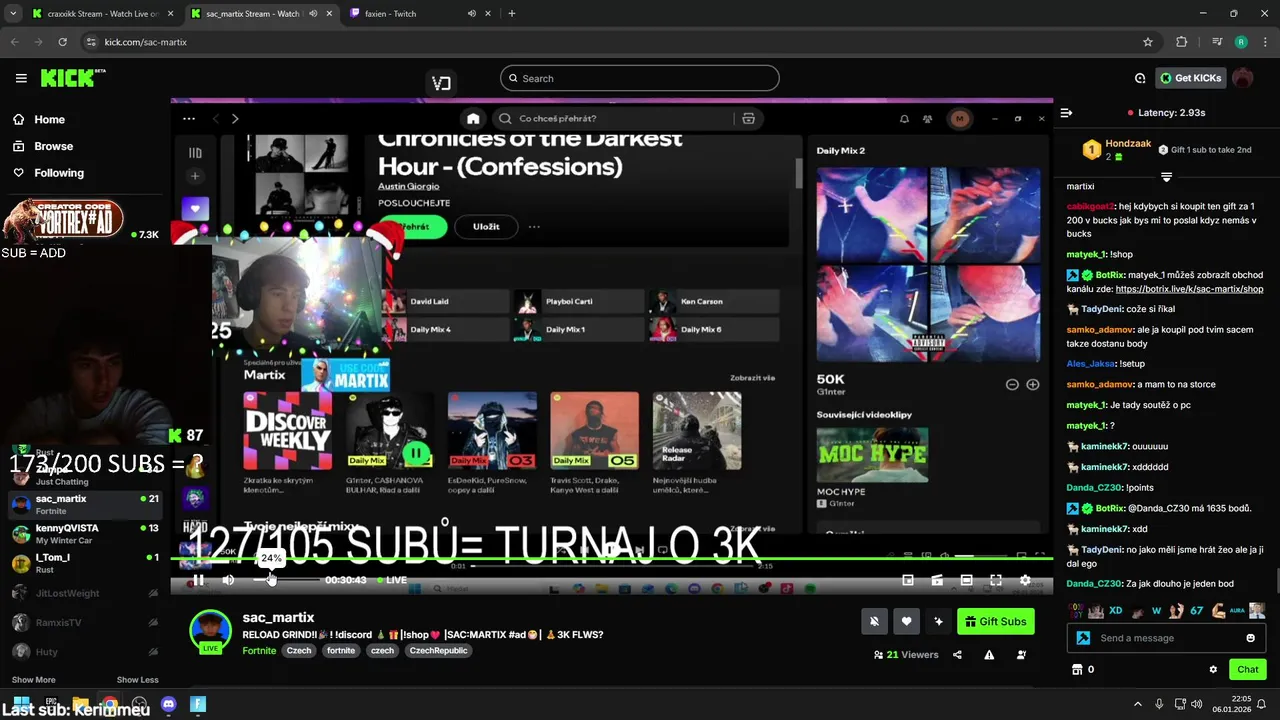Open the botrix.live shop link in chat

pos(1189,289)
